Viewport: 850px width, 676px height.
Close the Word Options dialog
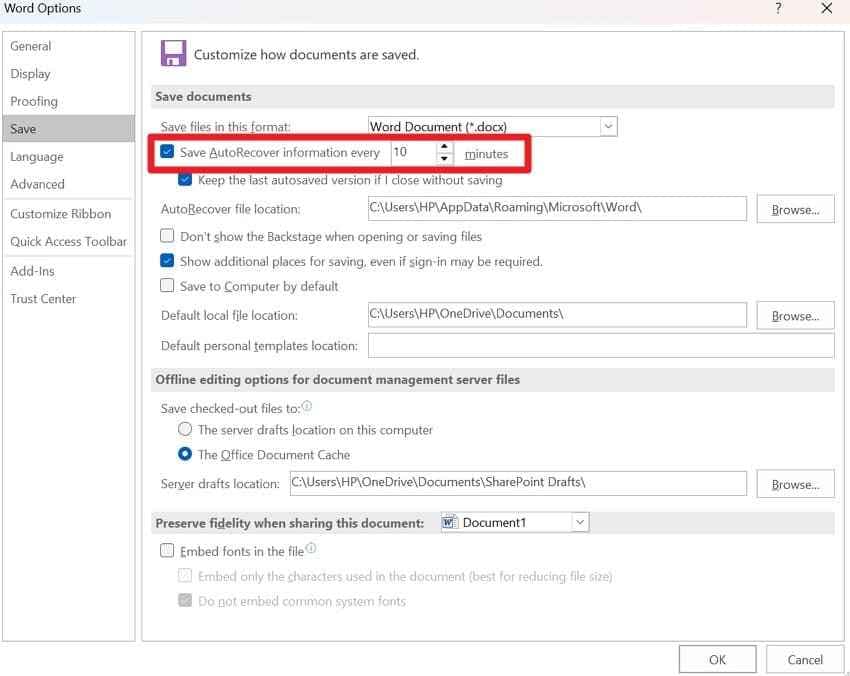[x=826, y=8]
